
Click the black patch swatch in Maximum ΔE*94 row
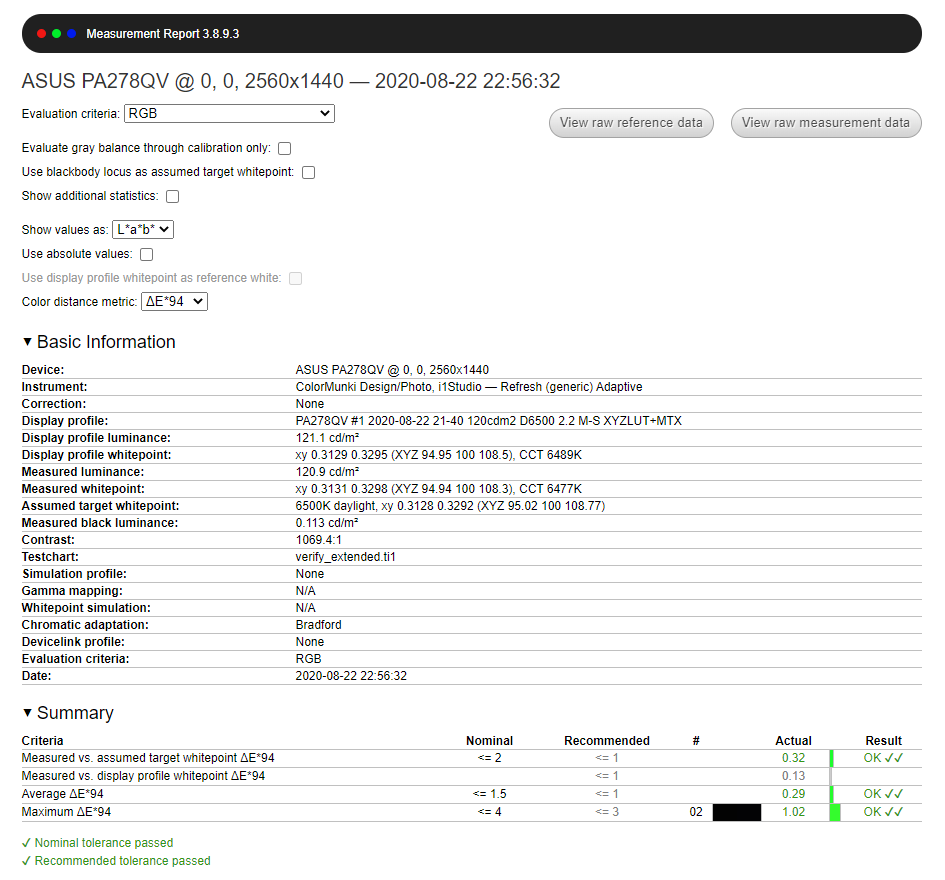[x=736, y=812]
